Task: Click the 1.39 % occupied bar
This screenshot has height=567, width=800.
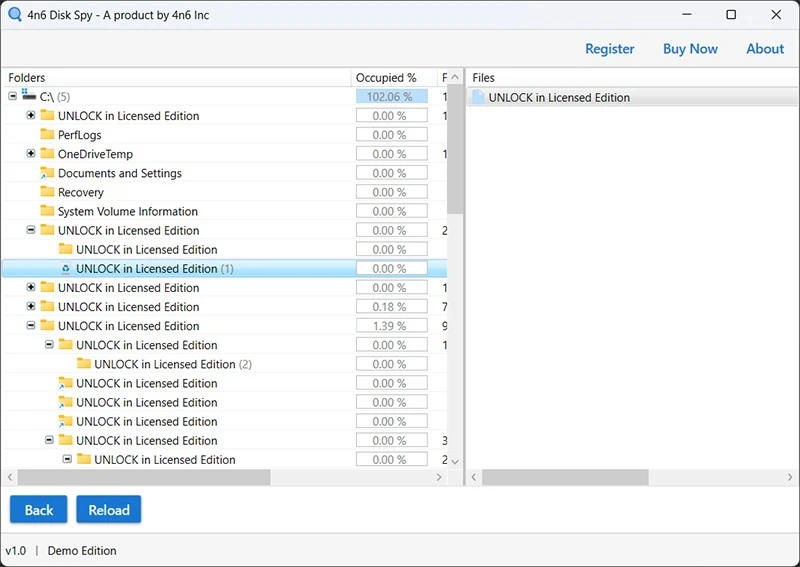Action: tap(392, 326)
